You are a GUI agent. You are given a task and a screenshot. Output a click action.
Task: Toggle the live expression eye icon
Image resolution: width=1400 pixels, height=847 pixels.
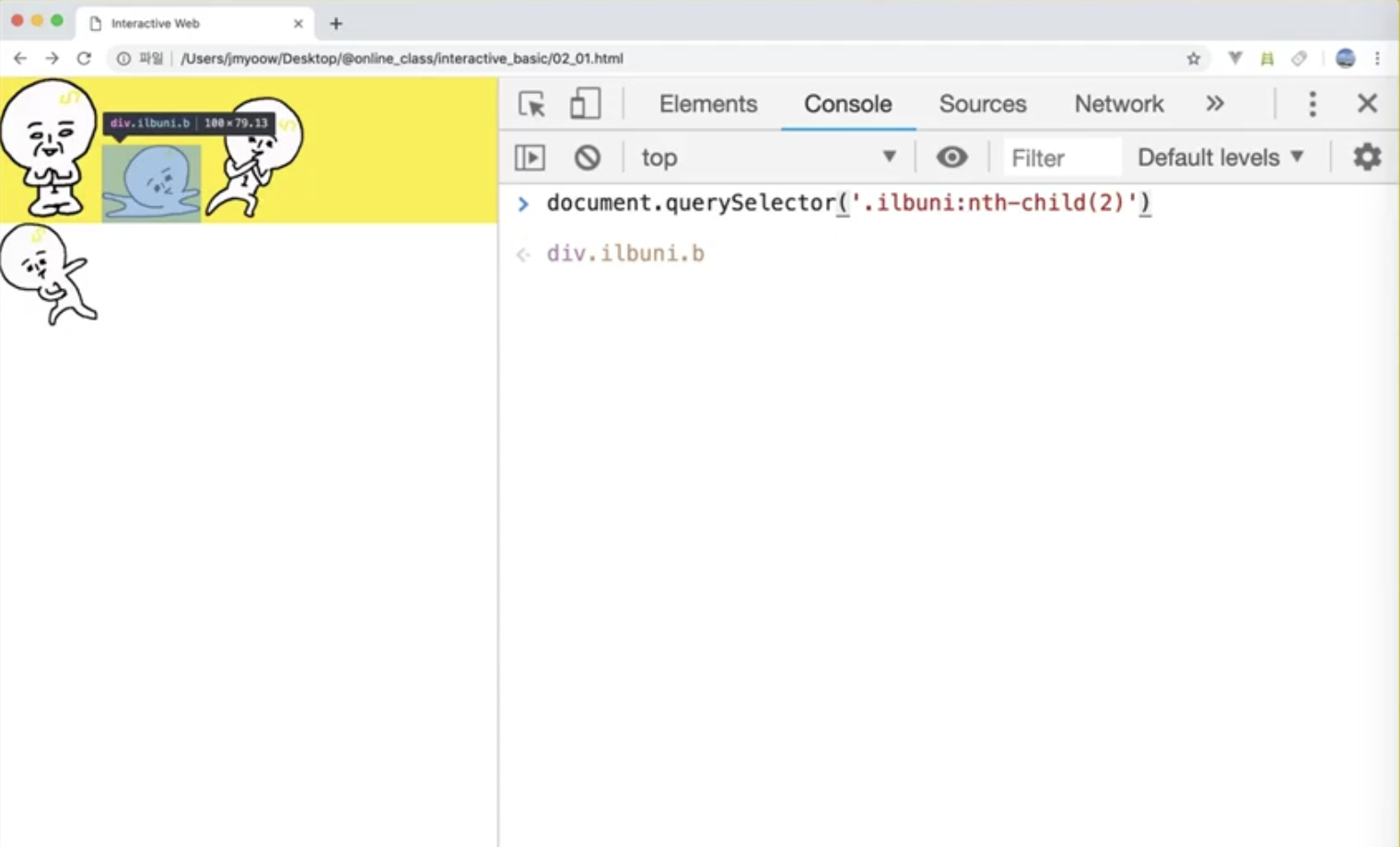click(x=951, y=157)
